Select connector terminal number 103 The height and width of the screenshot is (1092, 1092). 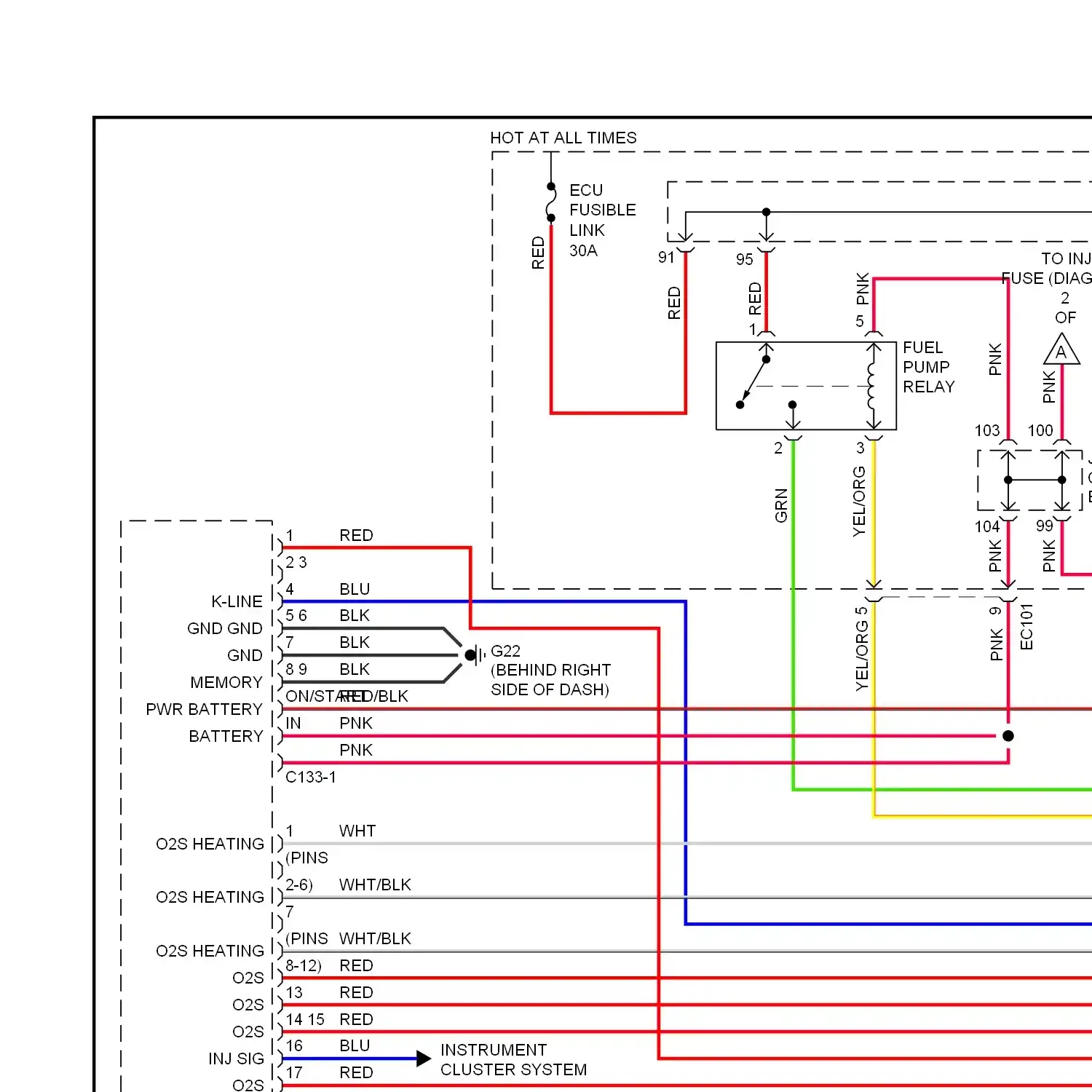point(987,430)
